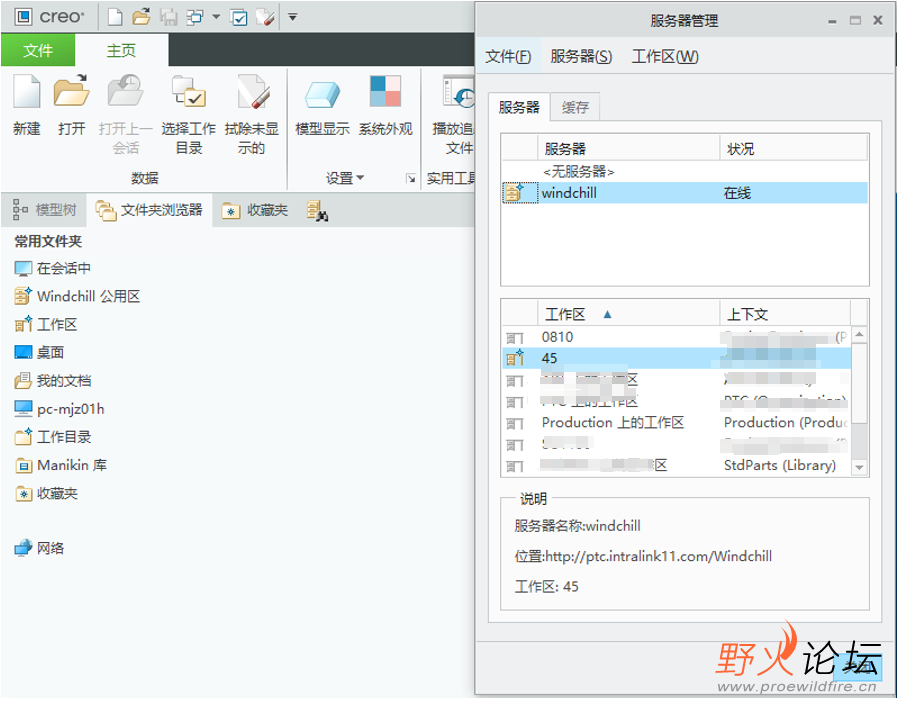Expand the 设置 group dropdown
Screen dimensions: 901x703
click(345, 178)
